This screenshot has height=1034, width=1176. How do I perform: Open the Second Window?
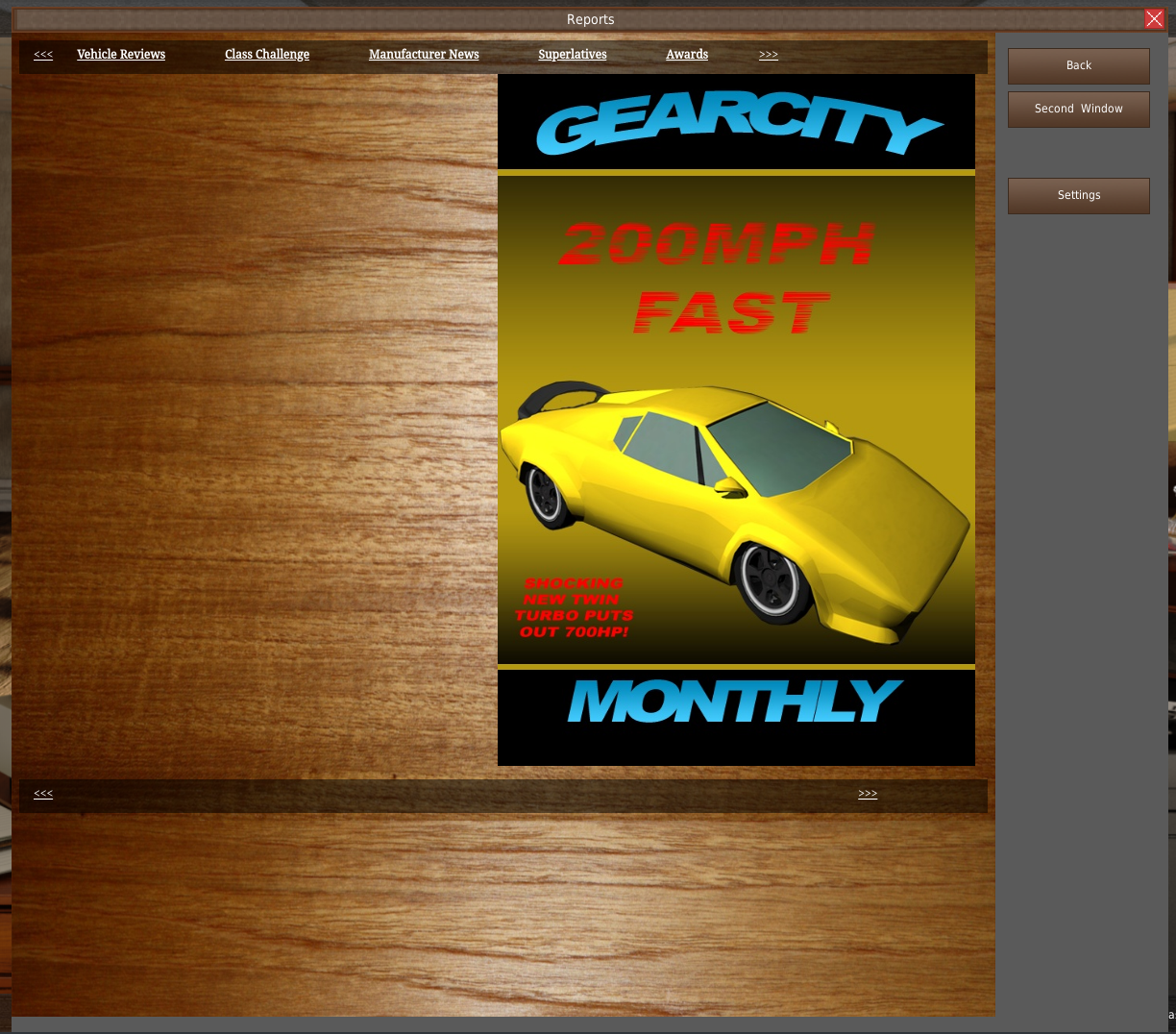pos(1078,110)
